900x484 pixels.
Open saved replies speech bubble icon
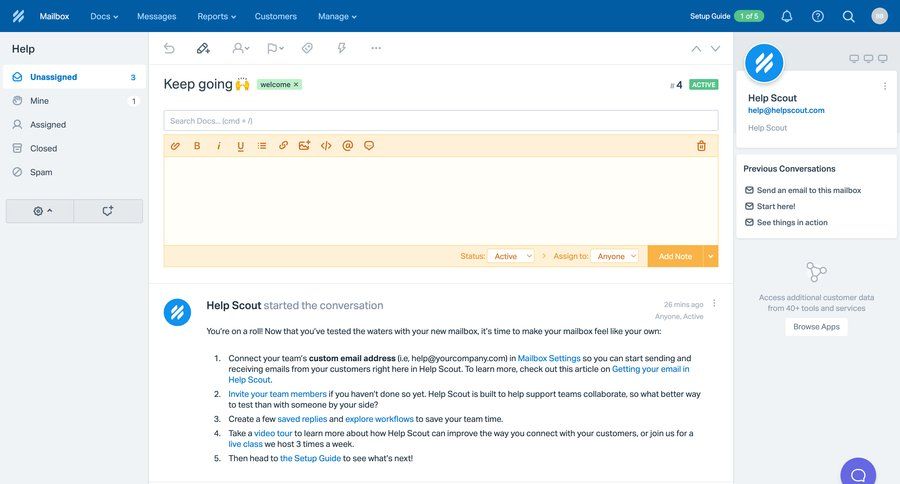click(x=369, y=146)
